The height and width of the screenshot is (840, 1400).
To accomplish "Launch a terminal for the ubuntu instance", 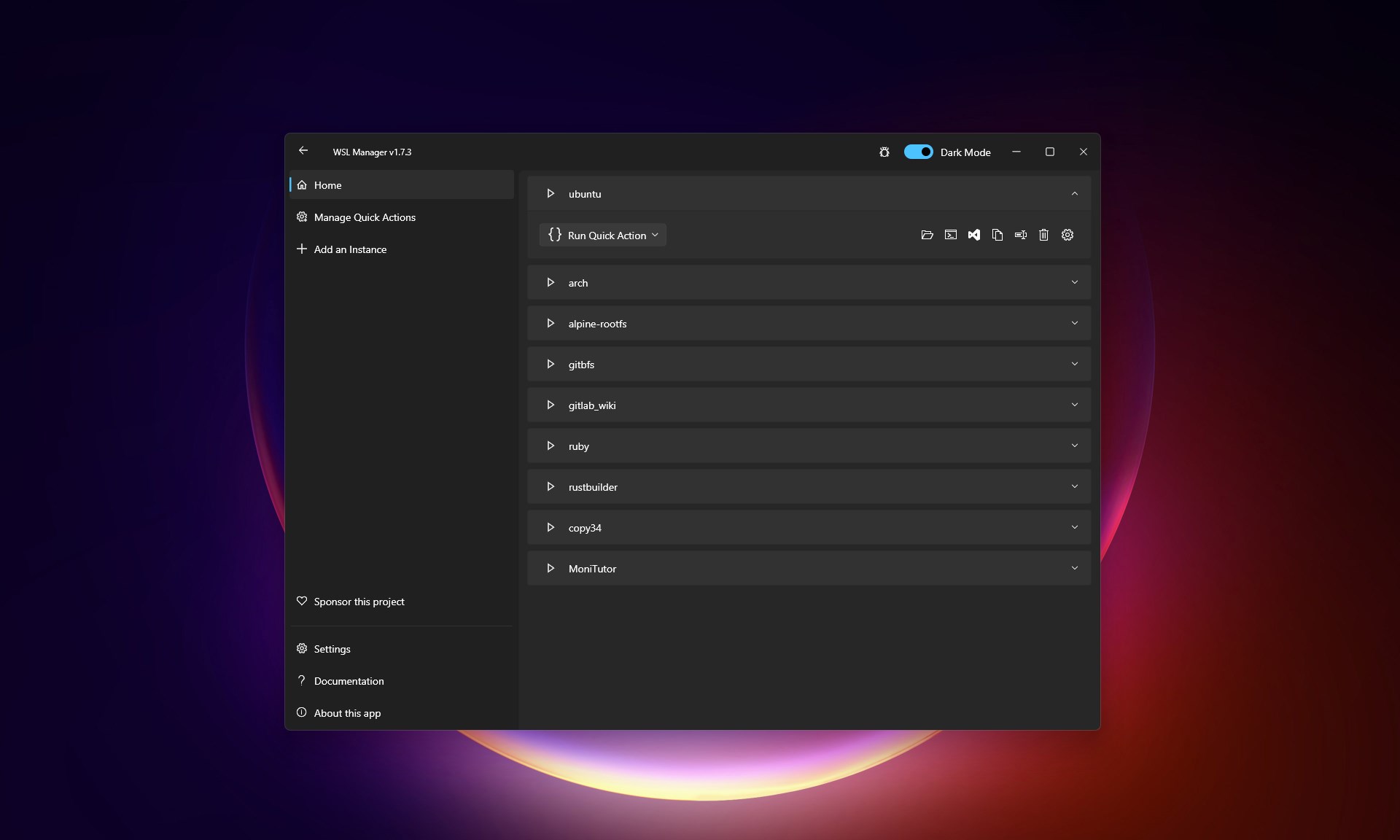I will click(950, 235).
